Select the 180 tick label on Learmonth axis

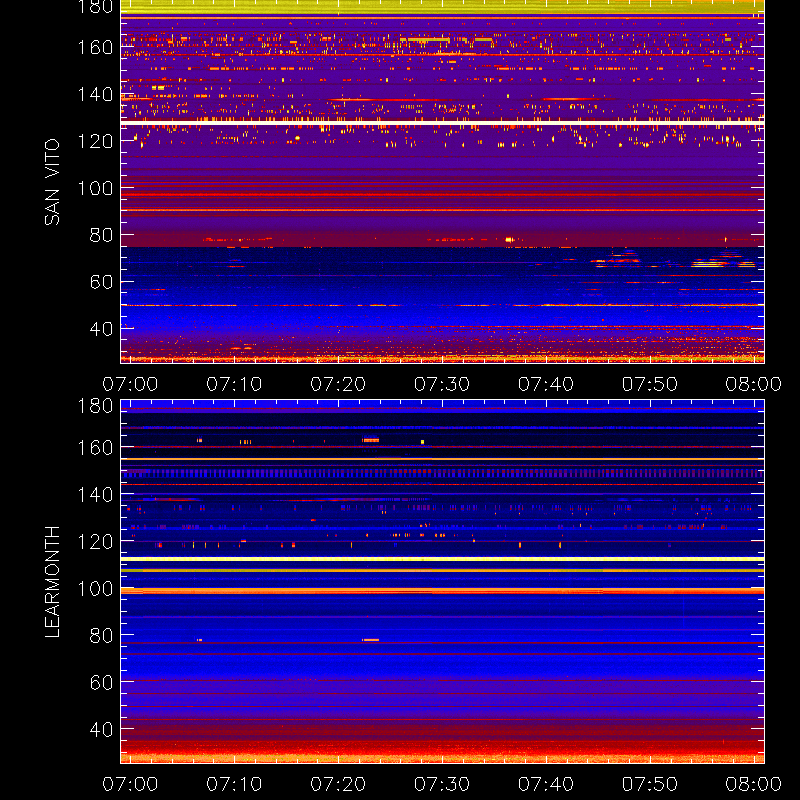(x=95, y=406)
